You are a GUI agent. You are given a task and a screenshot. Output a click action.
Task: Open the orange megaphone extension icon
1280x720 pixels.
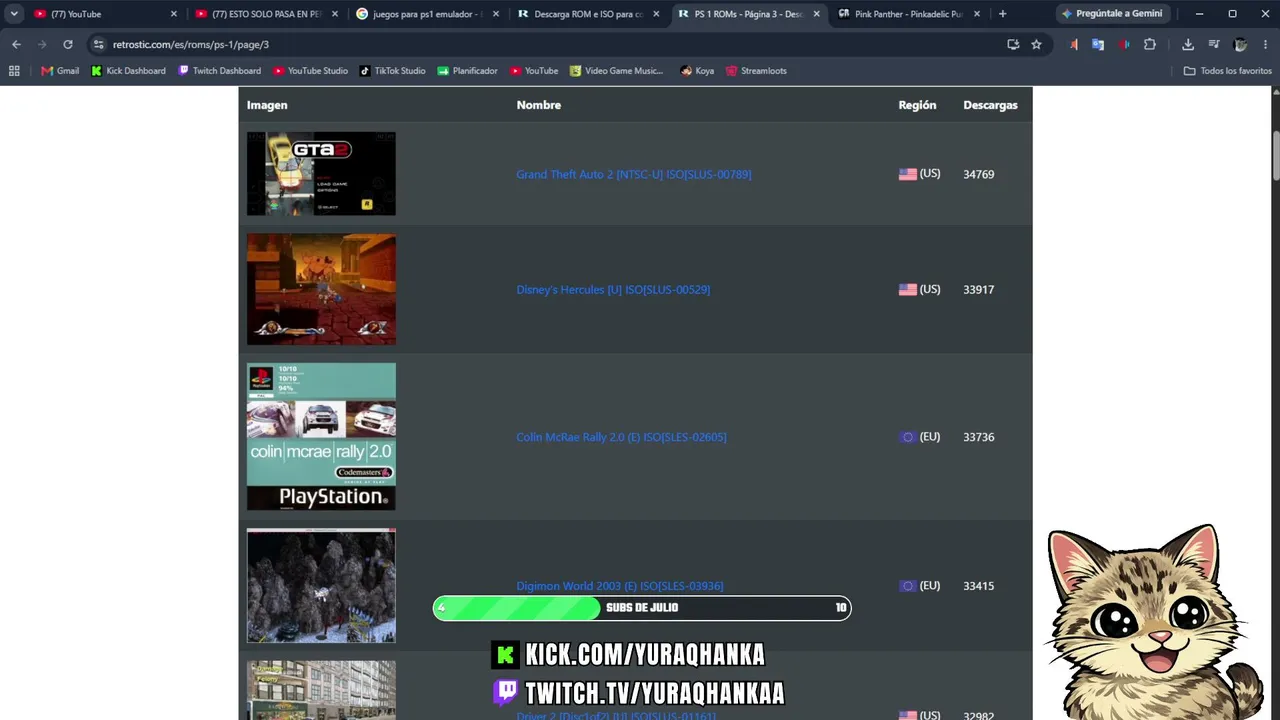[1073, 44]
